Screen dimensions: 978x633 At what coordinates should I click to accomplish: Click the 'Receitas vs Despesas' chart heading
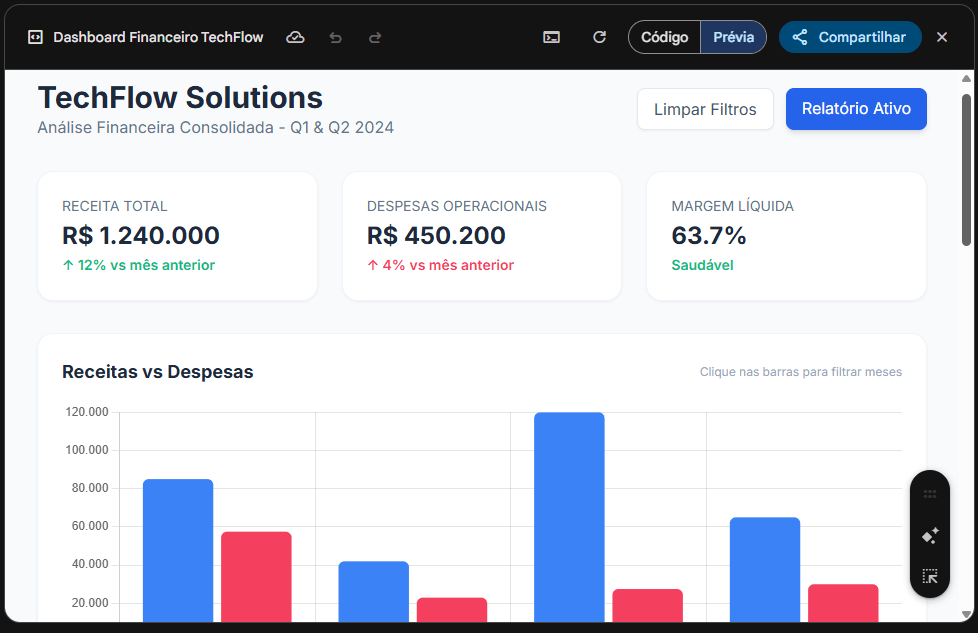(158, 372)
